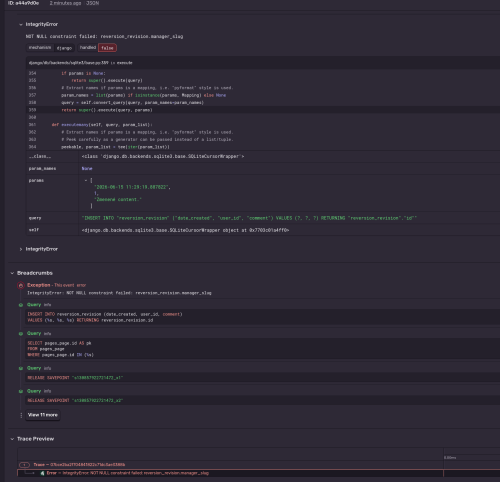This screenshot has height=482, width=500.
Task: Expand the second collapsed IntegrityError section
Action: click(x=21, y=249)
